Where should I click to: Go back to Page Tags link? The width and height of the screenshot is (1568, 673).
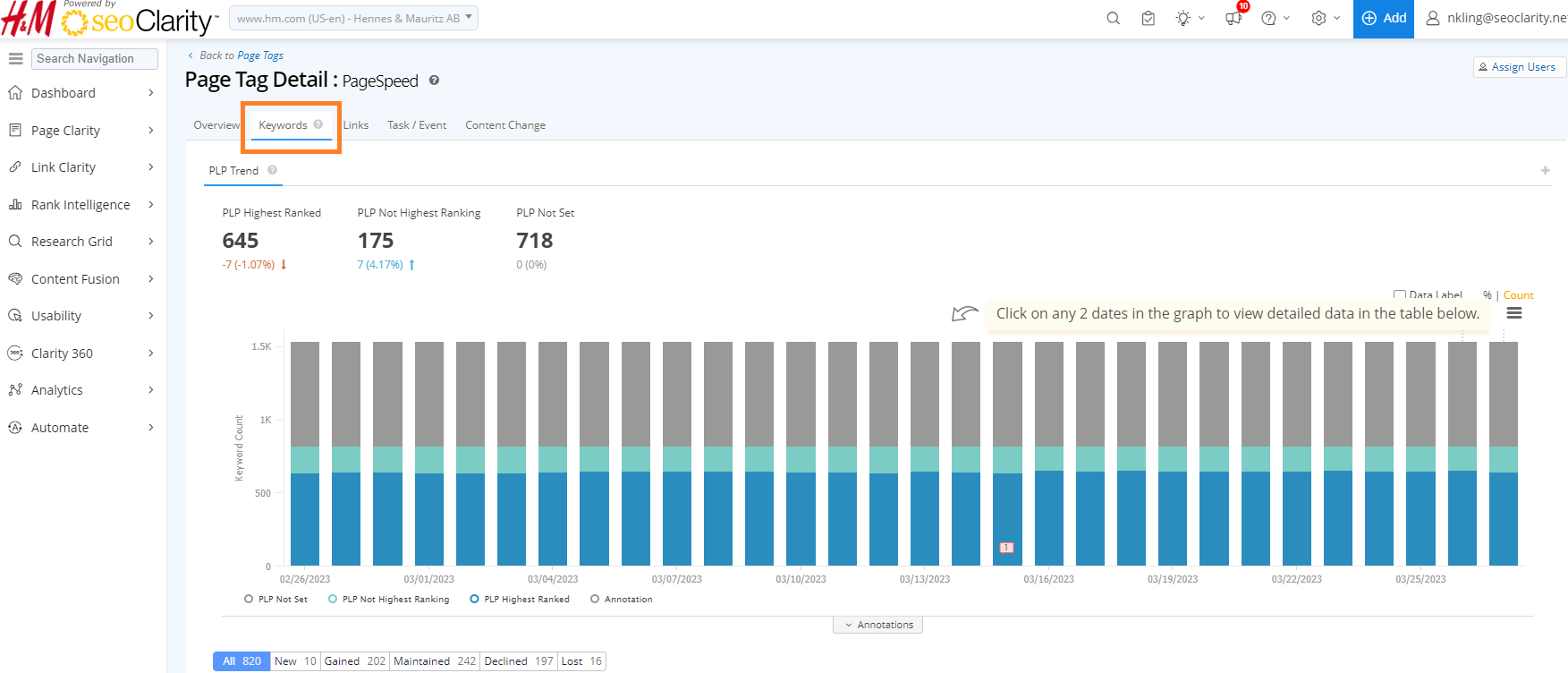click(x=259, y=55)
